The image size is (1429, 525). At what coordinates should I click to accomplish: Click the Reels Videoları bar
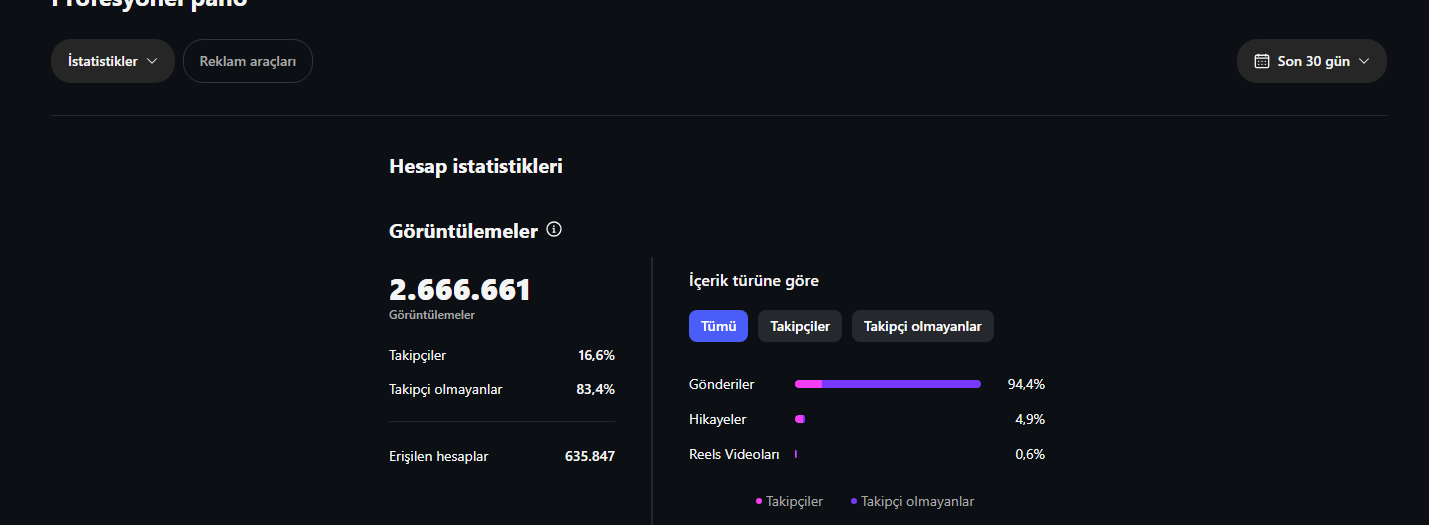click(796, 454)
